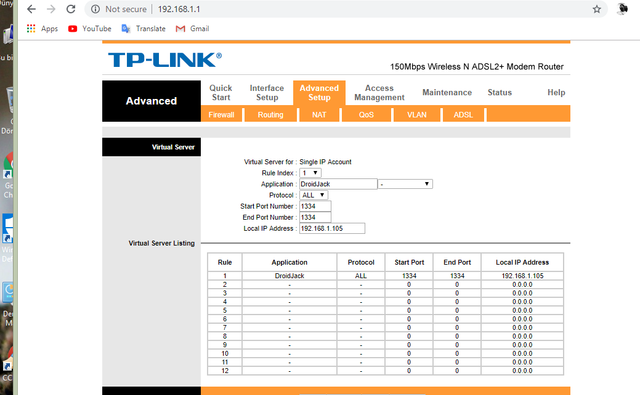Go to the Firewall submenu
Image resolution: width=640 pixels, height=395 pixels.
pos(221,115)
